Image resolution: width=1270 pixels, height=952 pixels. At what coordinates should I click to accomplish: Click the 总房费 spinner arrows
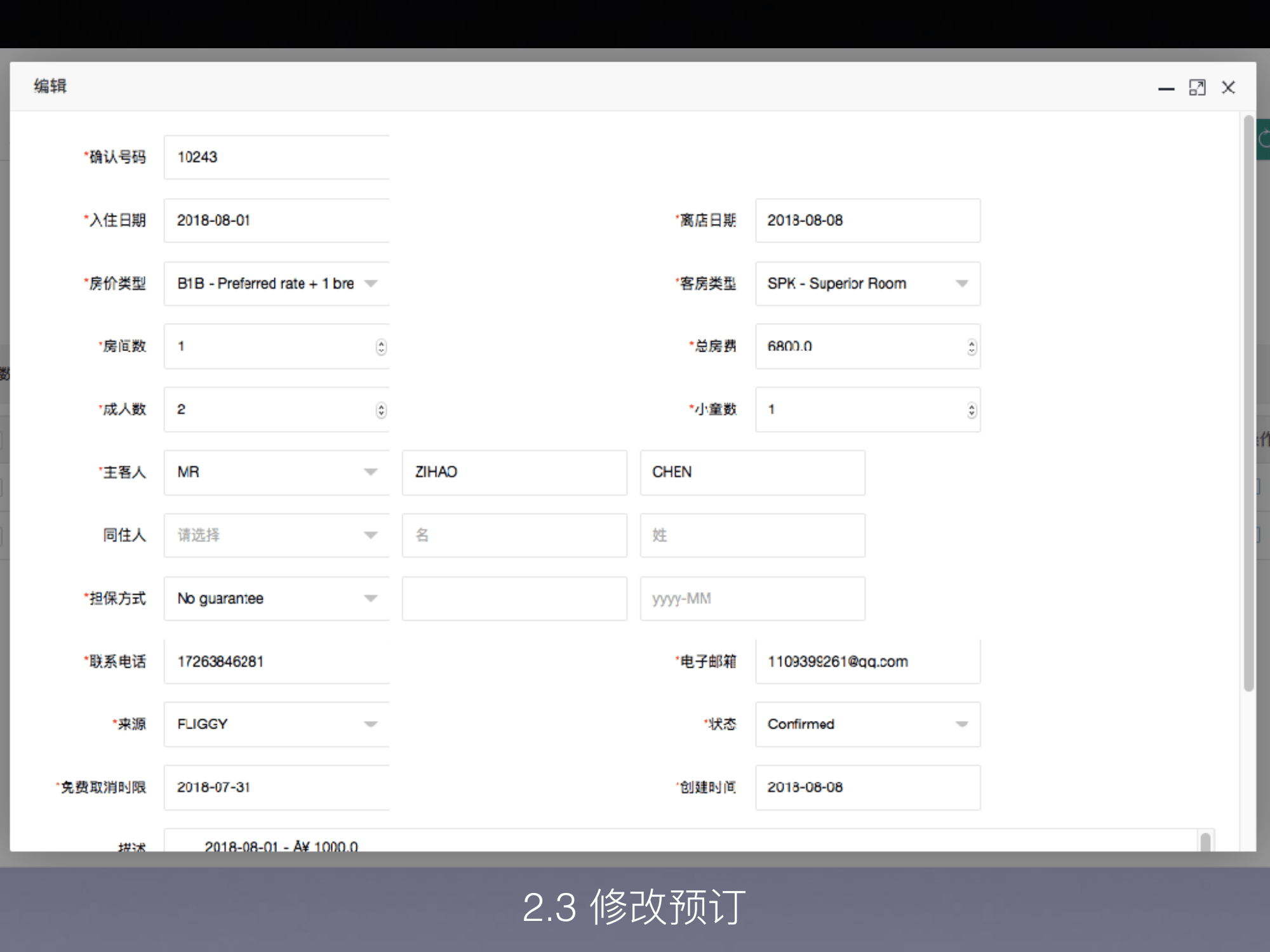[x=972, y=347]
